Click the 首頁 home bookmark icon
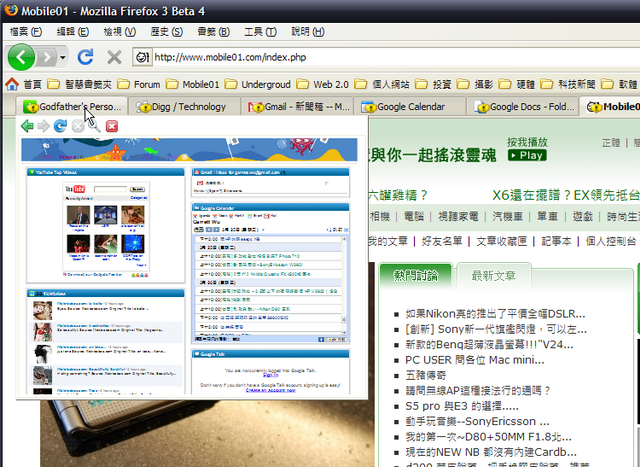The height and width of the screenshot is (467, 640). 12,84
